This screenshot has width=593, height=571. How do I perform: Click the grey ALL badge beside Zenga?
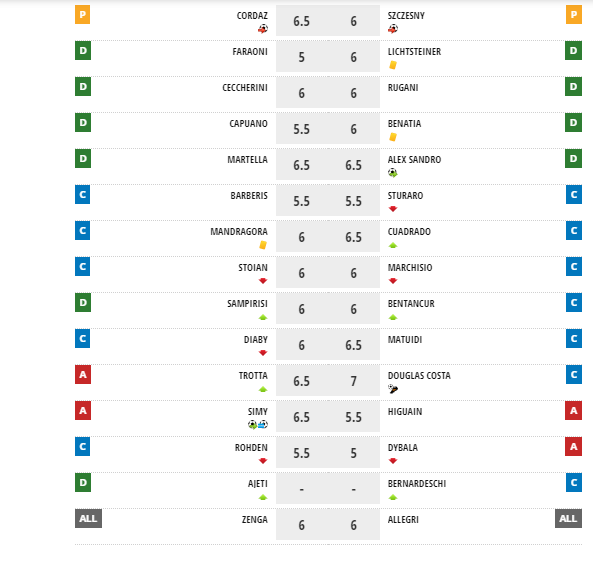tap(88, 518)
